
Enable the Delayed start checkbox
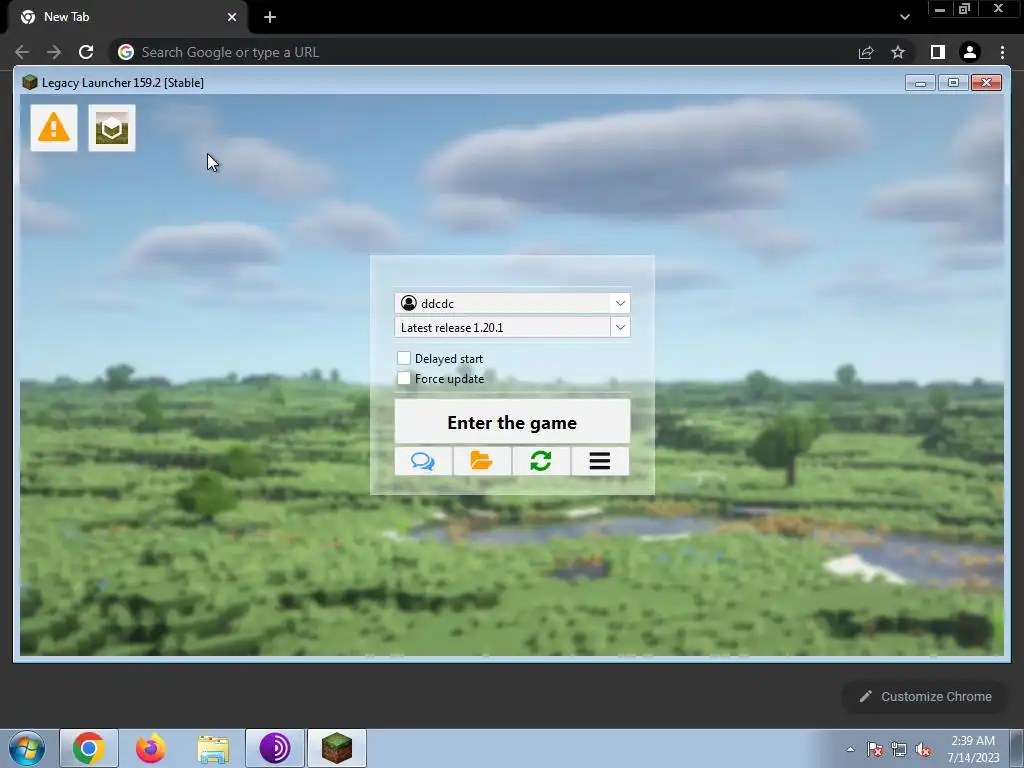404,358
